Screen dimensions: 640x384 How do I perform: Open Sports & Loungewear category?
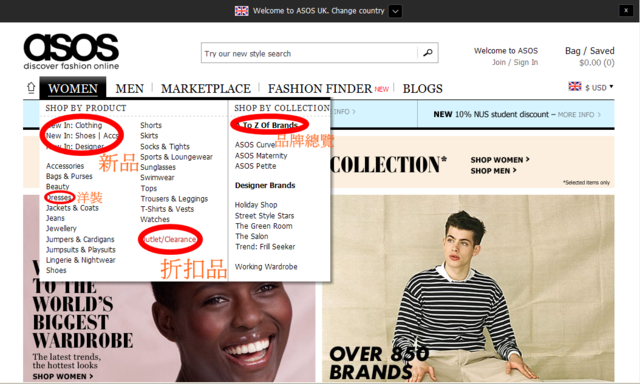176,157
